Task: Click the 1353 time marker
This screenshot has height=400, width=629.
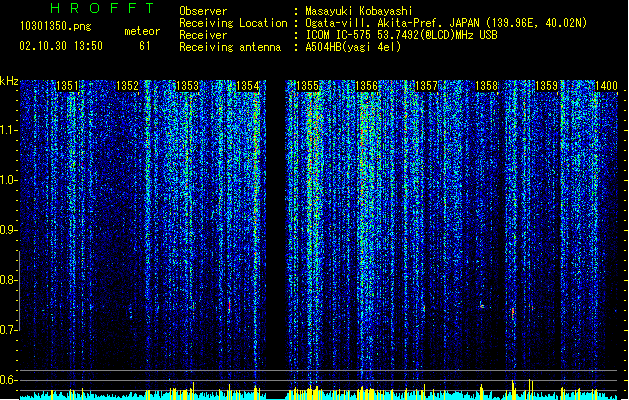Action: click(x=187, y=86)
